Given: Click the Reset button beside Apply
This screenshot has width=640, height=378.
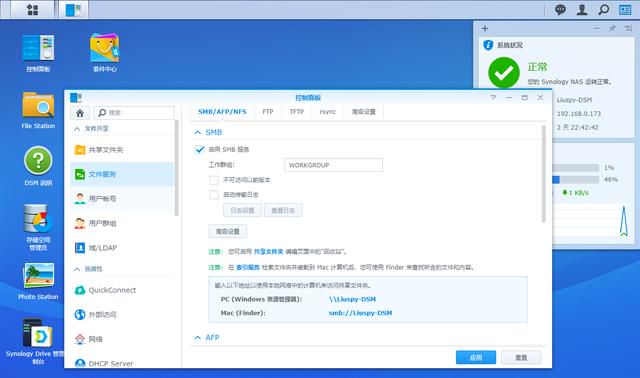Looking at the screenshot, I should 521,358.
